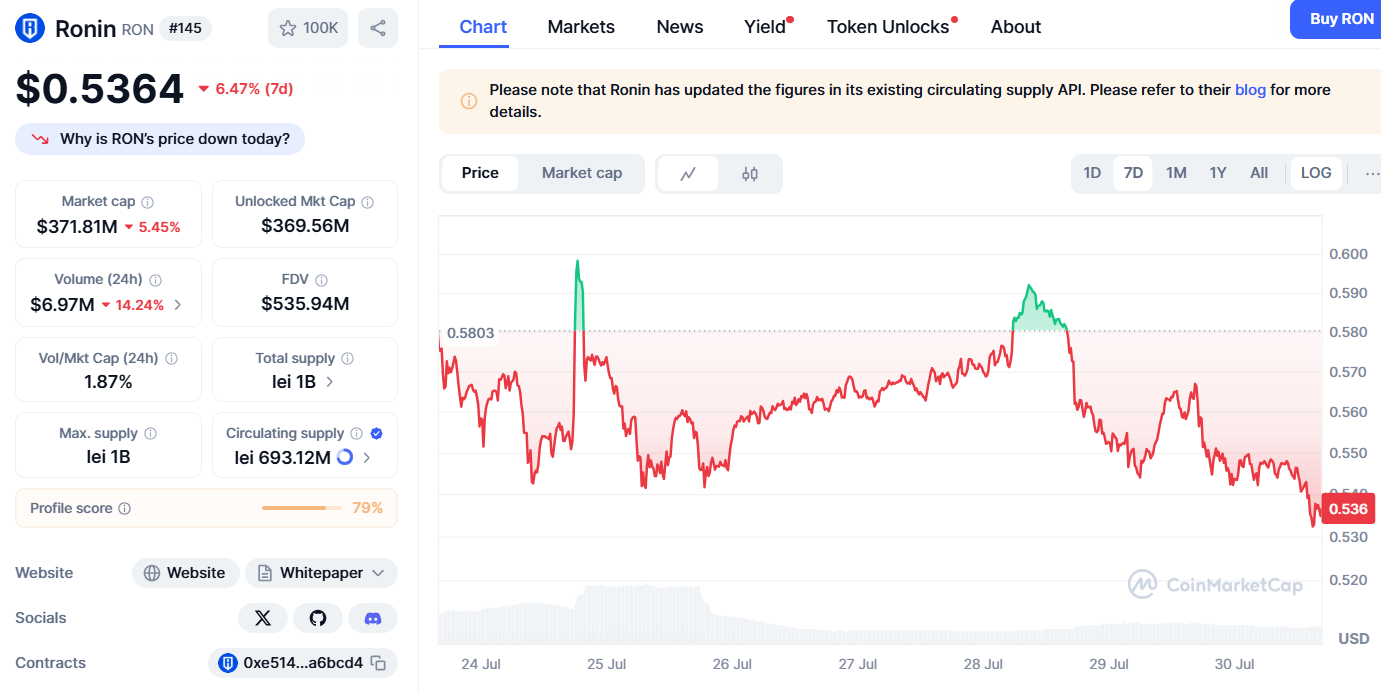The image size is (1381, 692).
Task: Click the Profile score progress bar
Action: coord(301,508)
